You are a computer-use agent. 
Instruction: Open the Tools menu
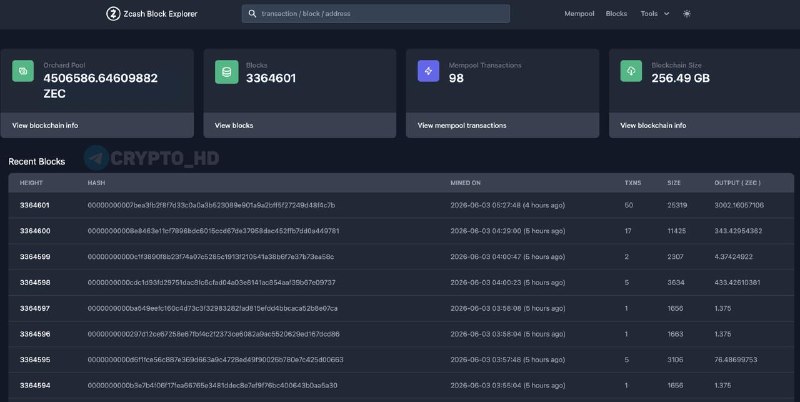[655, 14]
